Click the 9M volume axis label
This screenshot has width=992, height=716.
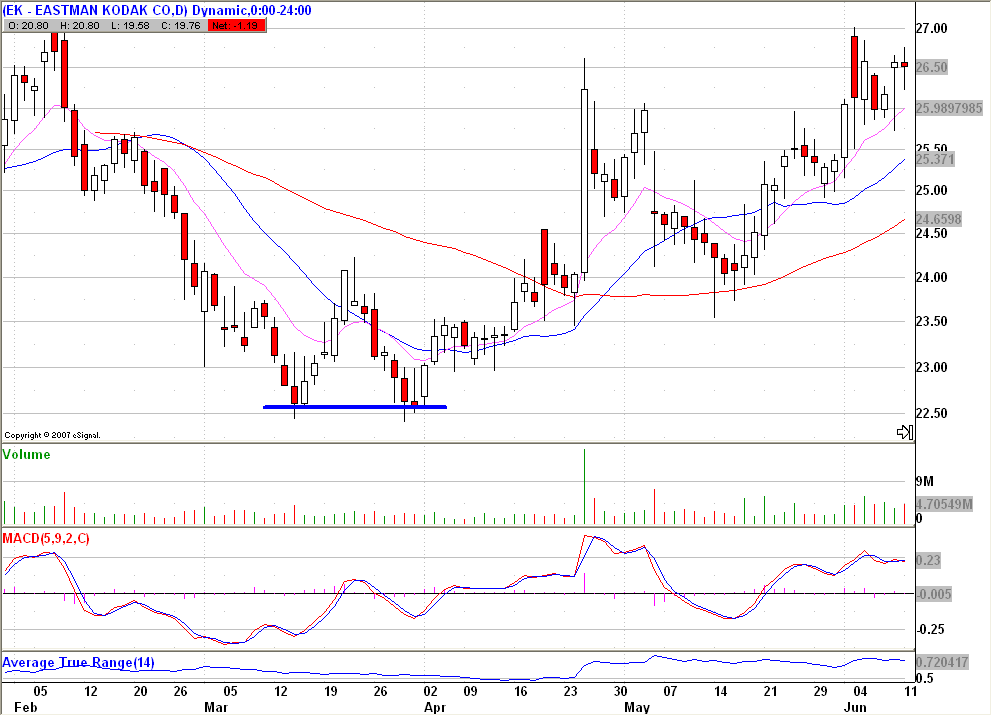[925, 481]
